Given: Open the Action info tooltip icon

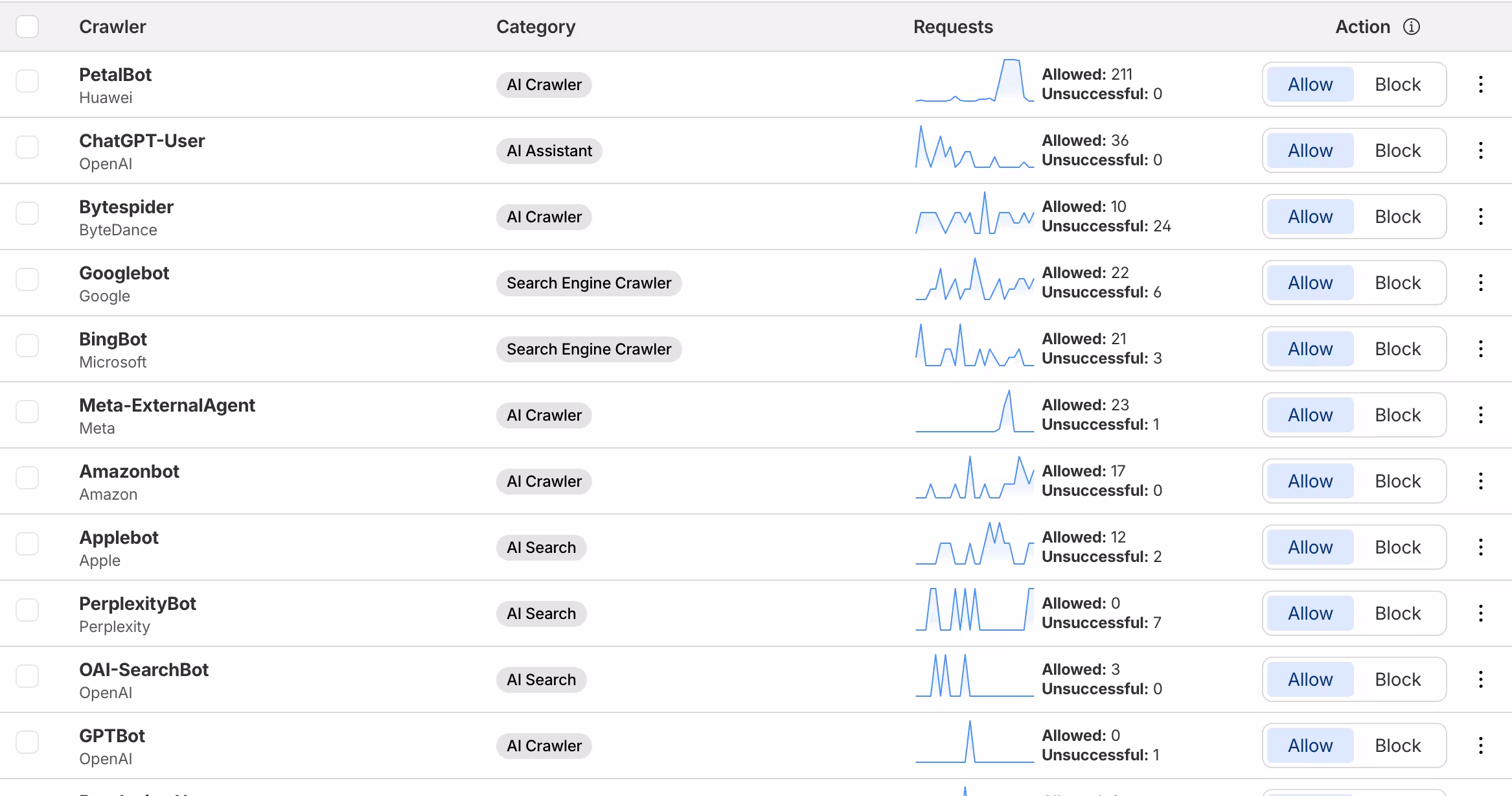Looking at the screenshot, I should click(x=1412, y=27).
